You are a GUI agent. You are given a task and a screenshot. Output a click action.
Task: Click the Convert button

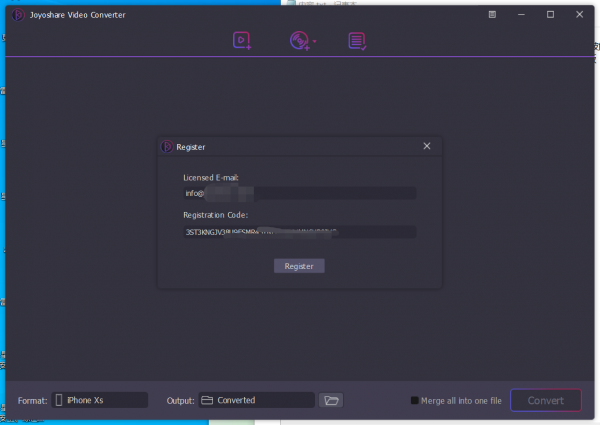tap(546, 401)
